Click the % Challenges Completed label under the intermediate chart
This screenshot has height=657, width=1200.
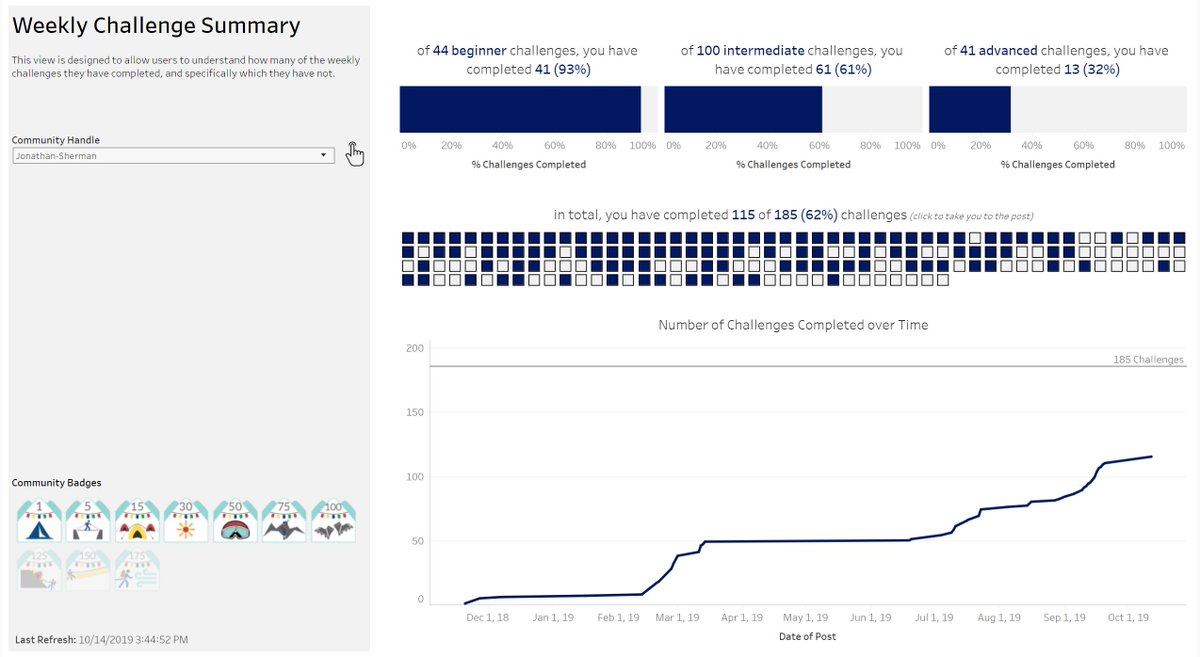point(793,164)
